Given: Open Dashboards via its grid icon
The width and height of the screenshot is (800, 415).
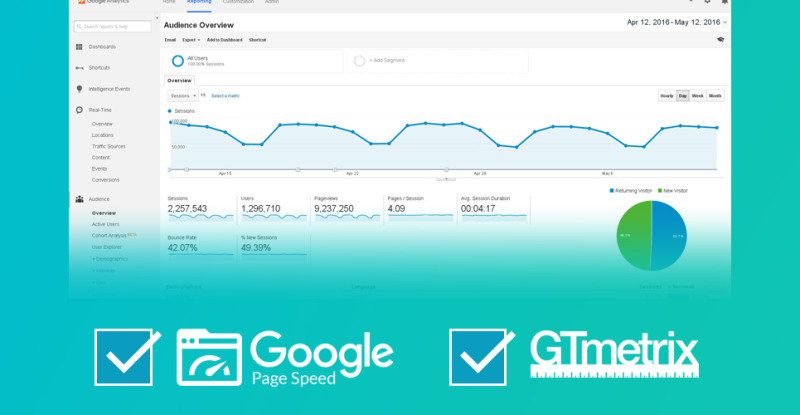Looking at the screenshot, I should click(79, 47).
